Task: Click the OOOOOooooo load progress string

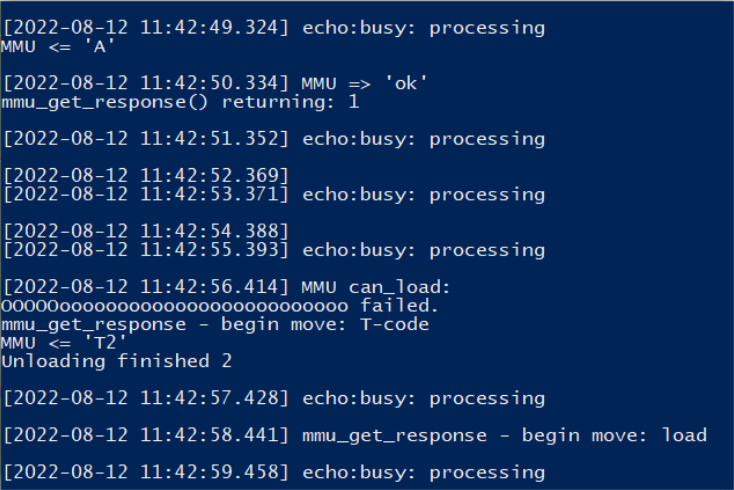Action: 175,305
